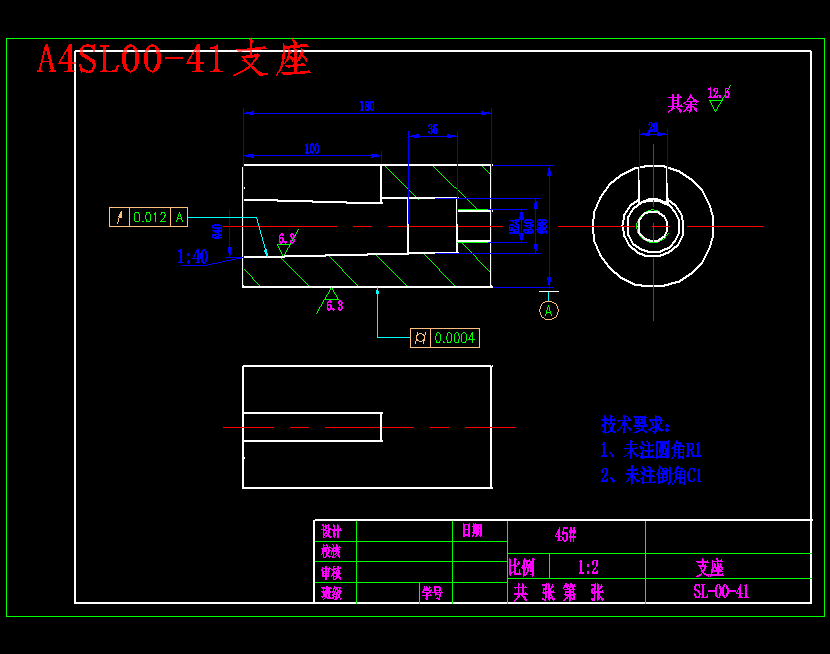Select the 1:2 scale value
The height and width of the screenshot is (654, 830).
tap(588, 568)
